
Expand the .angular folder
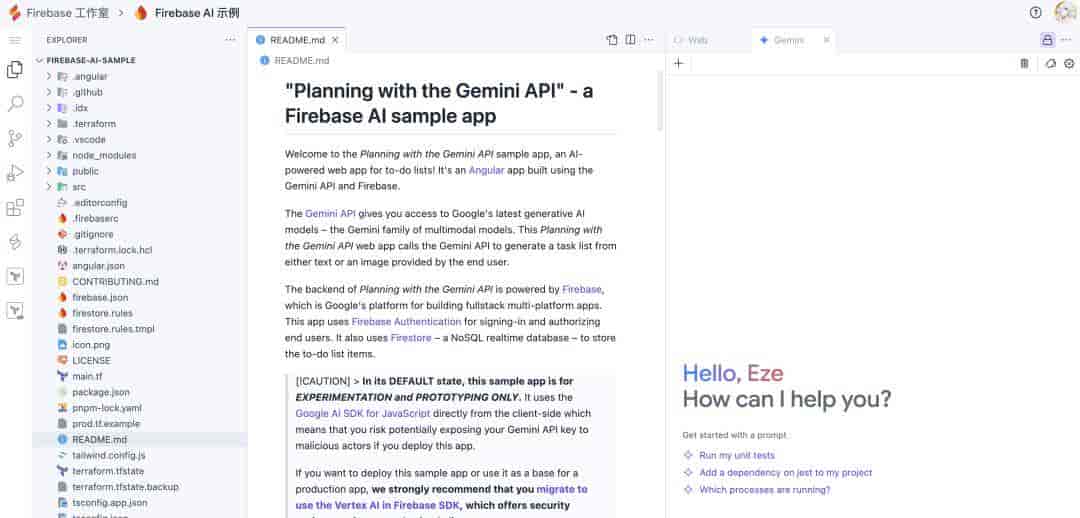point(139,76)
